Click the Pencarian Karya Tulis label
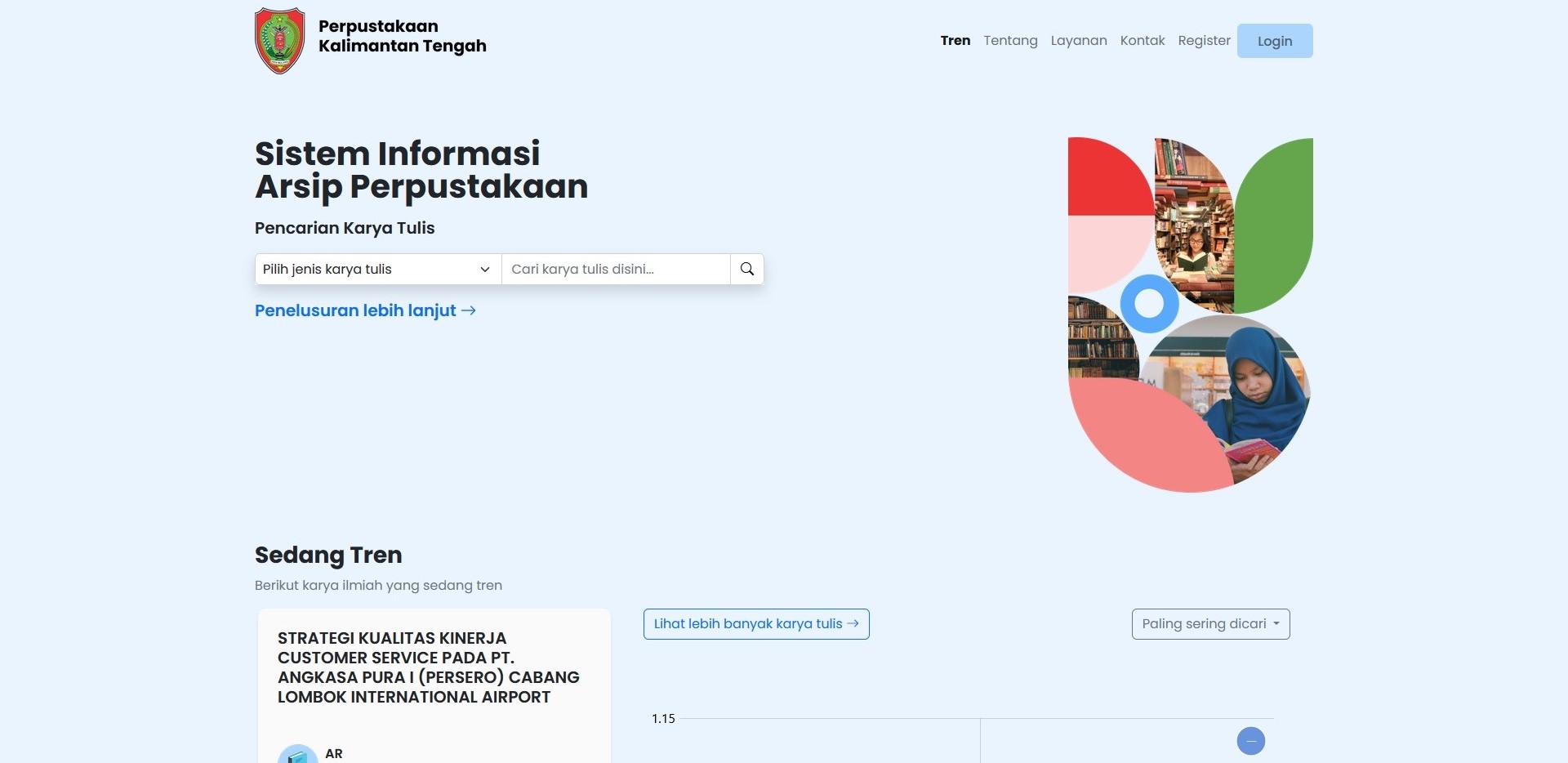 tap(345, 228)
